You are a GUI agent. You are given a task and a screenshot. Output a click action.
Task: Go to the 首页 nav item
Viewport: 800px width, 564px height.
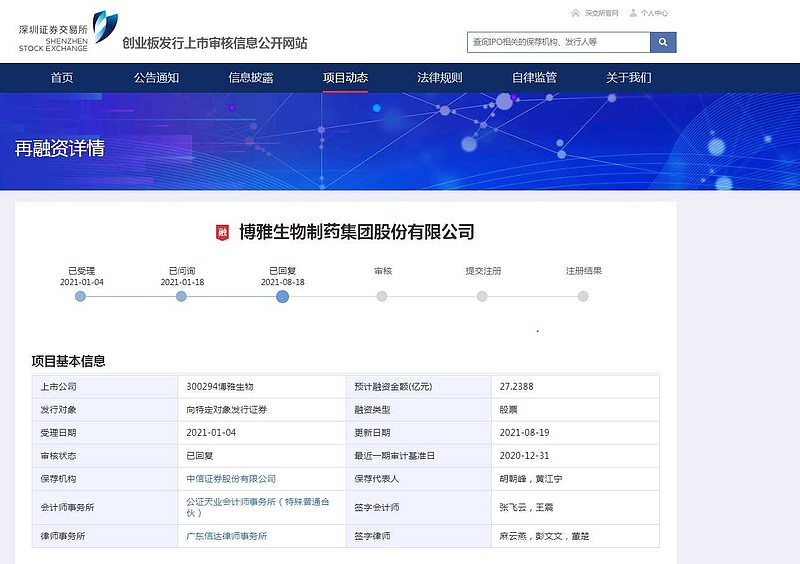(62, 78)
